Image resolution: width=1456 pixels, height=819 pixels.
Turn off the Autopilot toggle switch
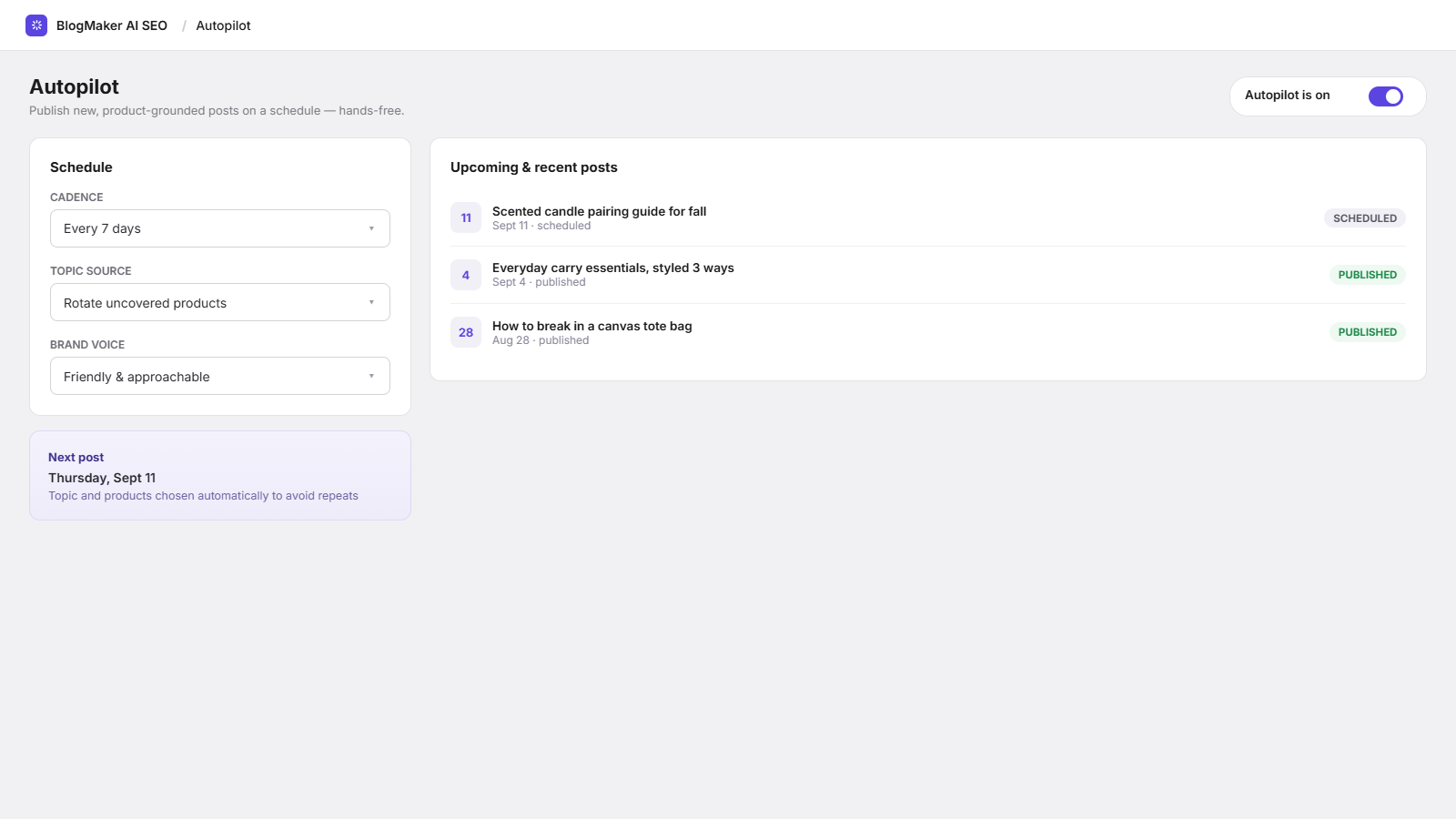click(x=1386, y=96)
